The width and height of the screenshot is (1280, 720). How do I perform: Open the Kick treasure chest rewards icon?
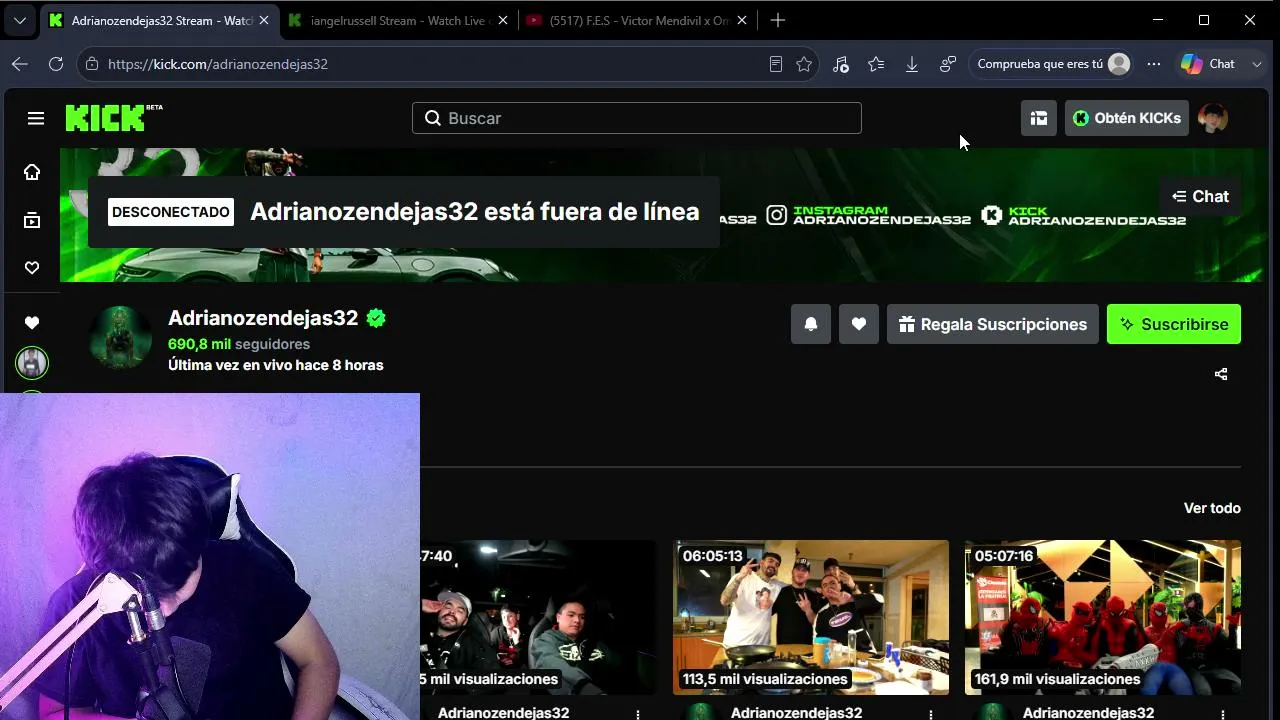tap(1039, 118)
